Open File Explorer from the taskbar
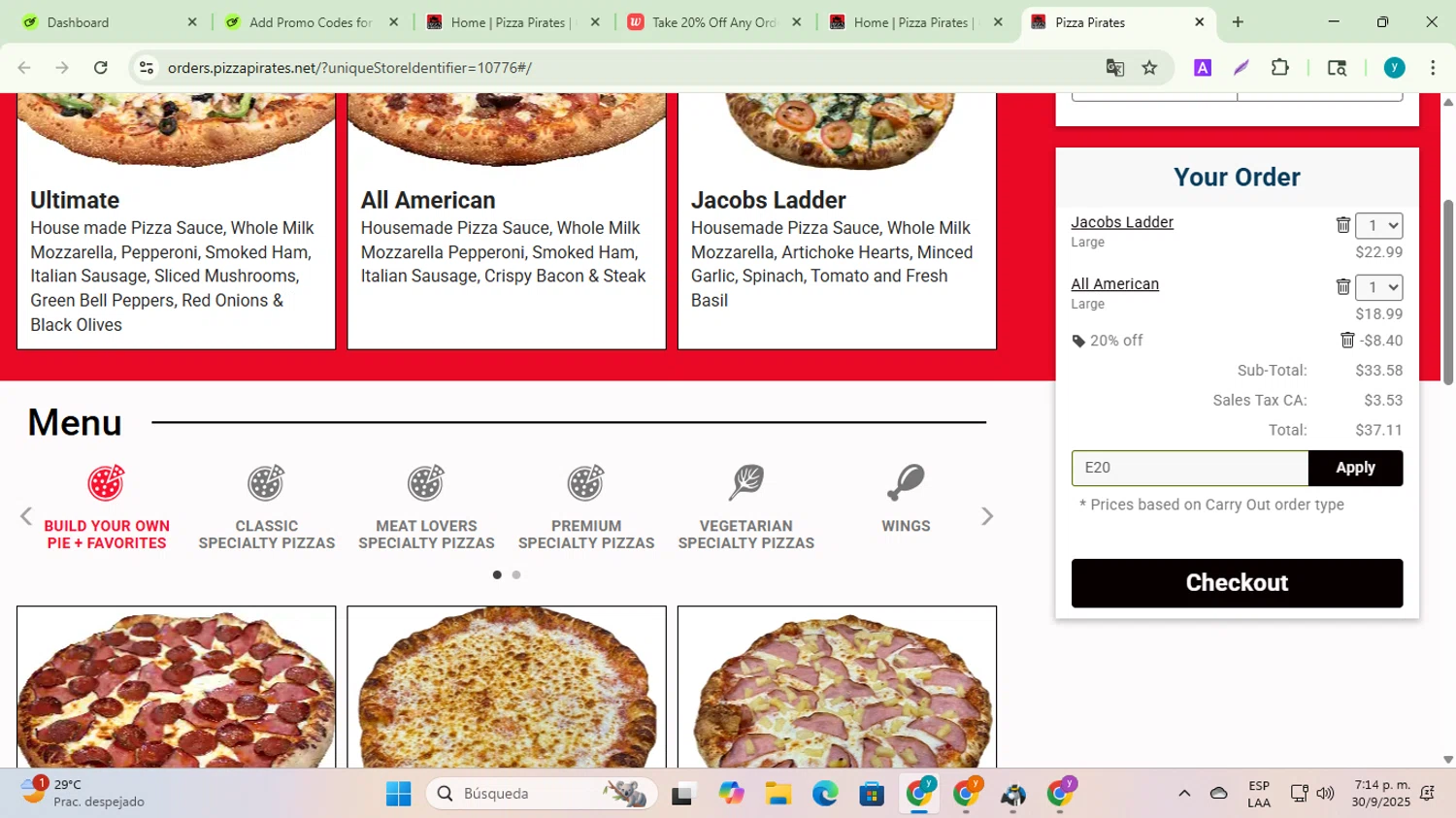 click(x=778, y=794)
